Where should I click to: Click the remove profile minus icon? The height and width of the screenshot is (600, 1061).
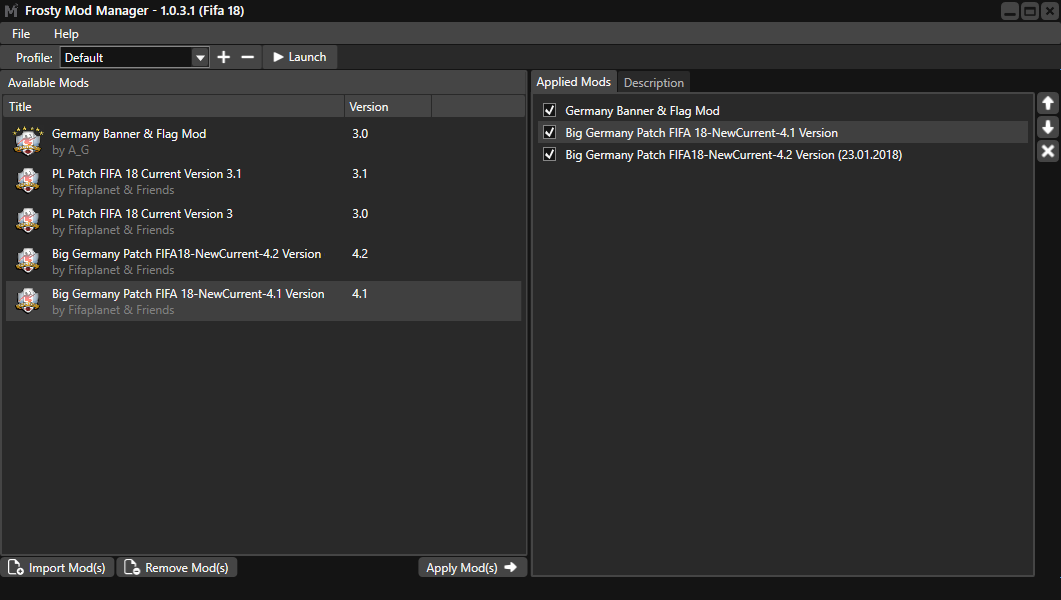tap(248, 57)
